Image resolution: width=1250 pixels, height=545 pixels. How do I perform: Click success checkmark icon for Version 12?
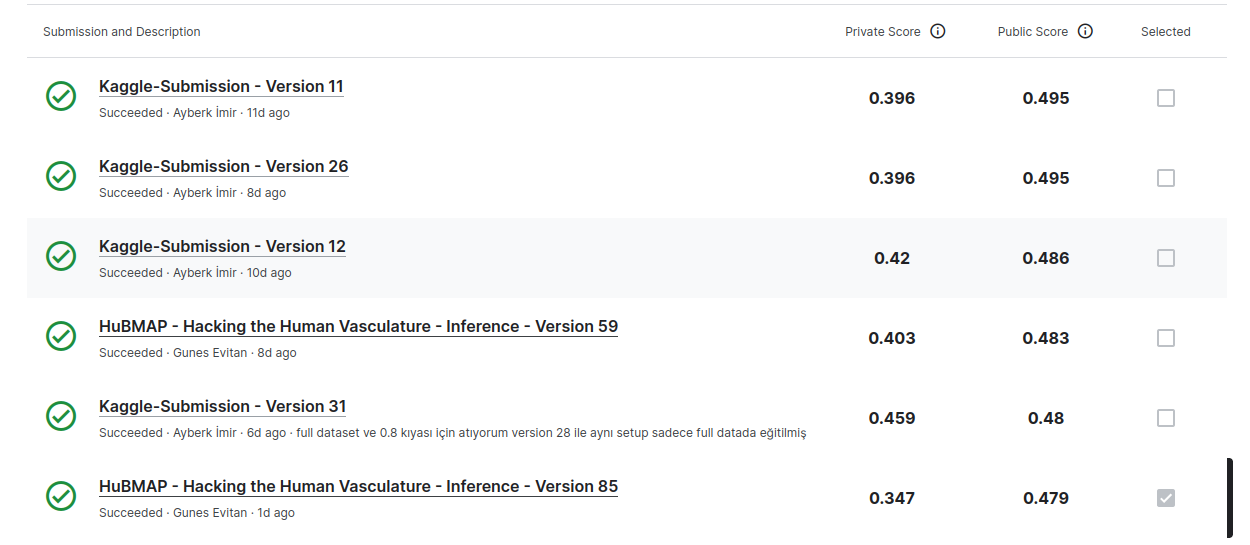pos(61,256)
